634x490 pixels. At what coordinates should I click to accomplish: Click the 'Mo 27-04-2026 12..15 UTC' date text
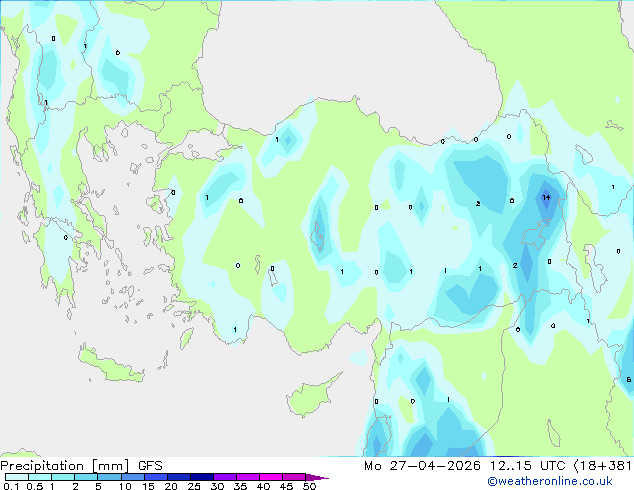click(x=465, y=466)
